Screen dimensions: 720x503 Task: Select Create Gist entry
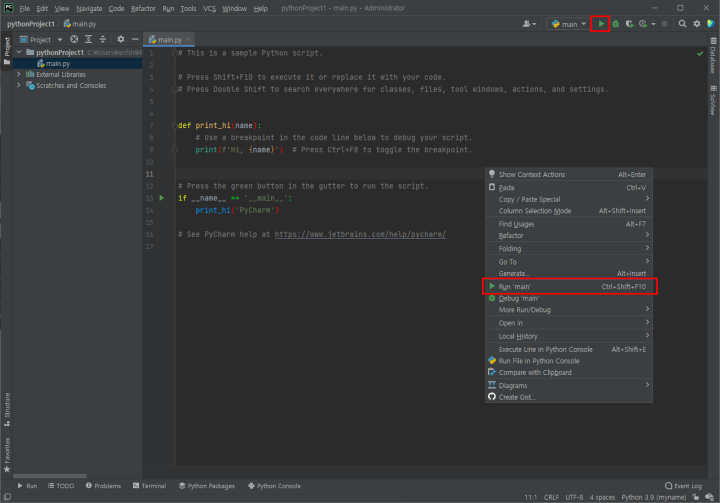coord(569,397)
